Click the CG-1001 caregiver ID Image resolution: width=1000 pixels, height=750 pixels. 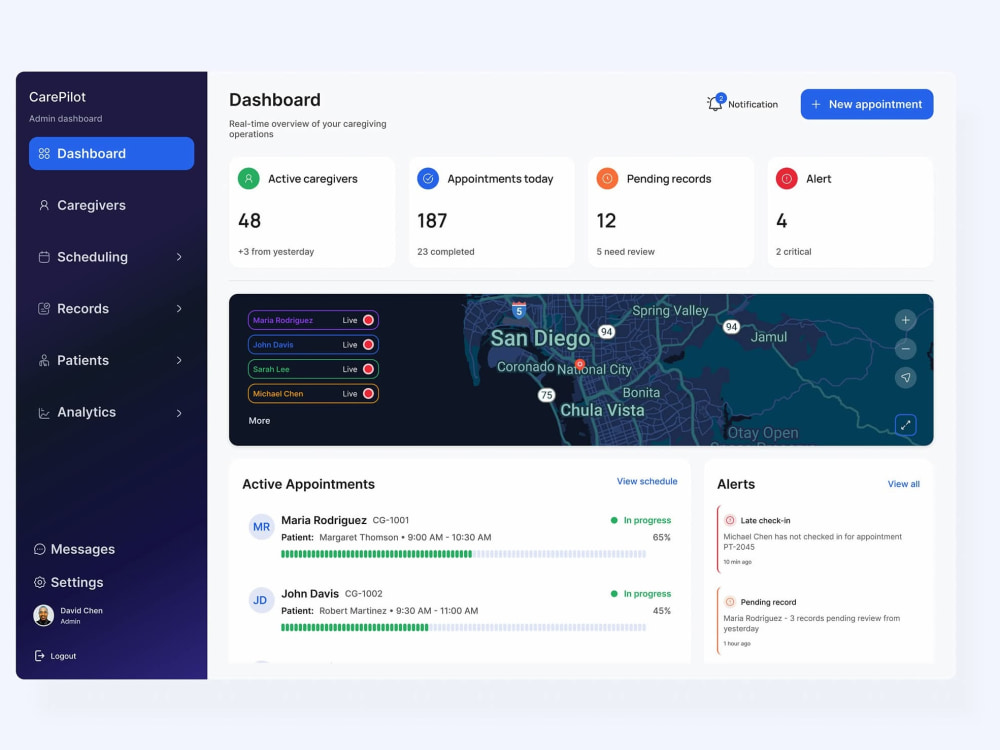click(x=390, y=520)
